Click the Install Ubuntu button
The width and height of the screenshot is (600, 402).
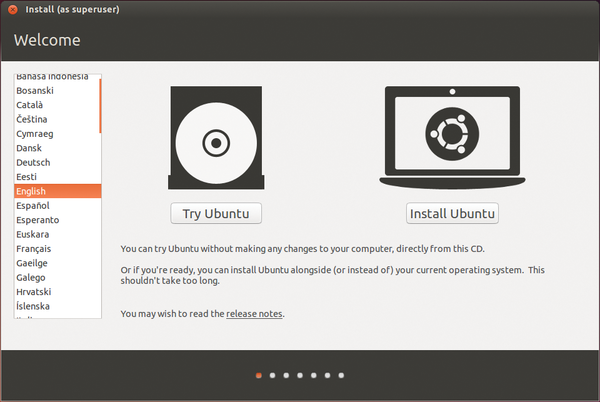452,213
